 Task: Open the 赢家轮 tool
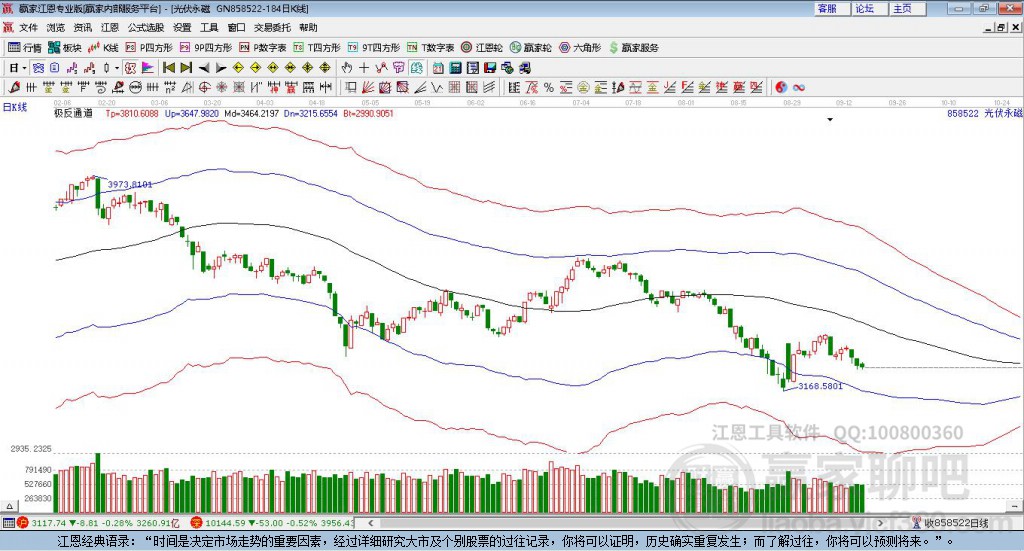click(x=530, y=48)
